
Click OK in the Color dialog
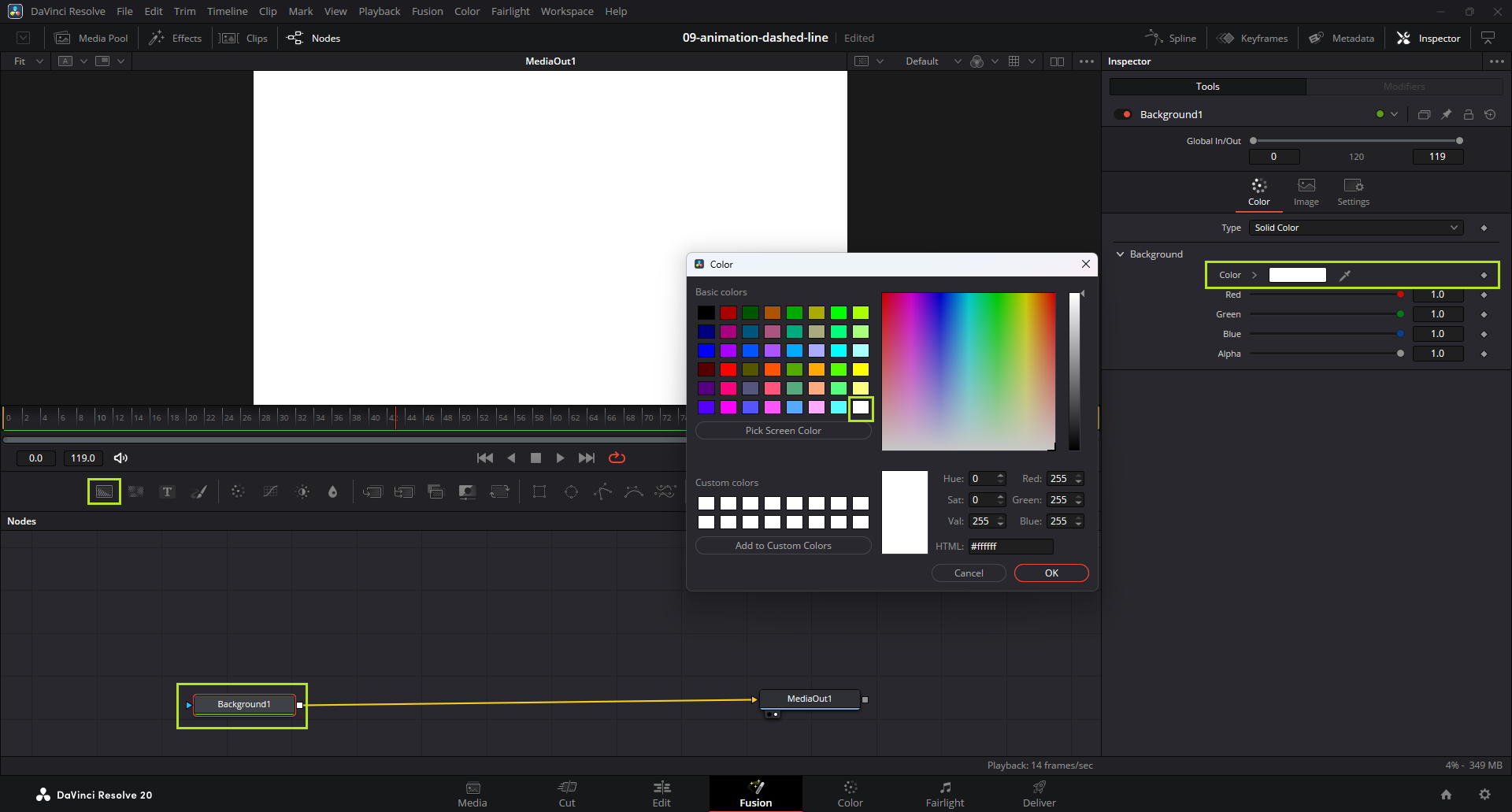click(1051, 573)
